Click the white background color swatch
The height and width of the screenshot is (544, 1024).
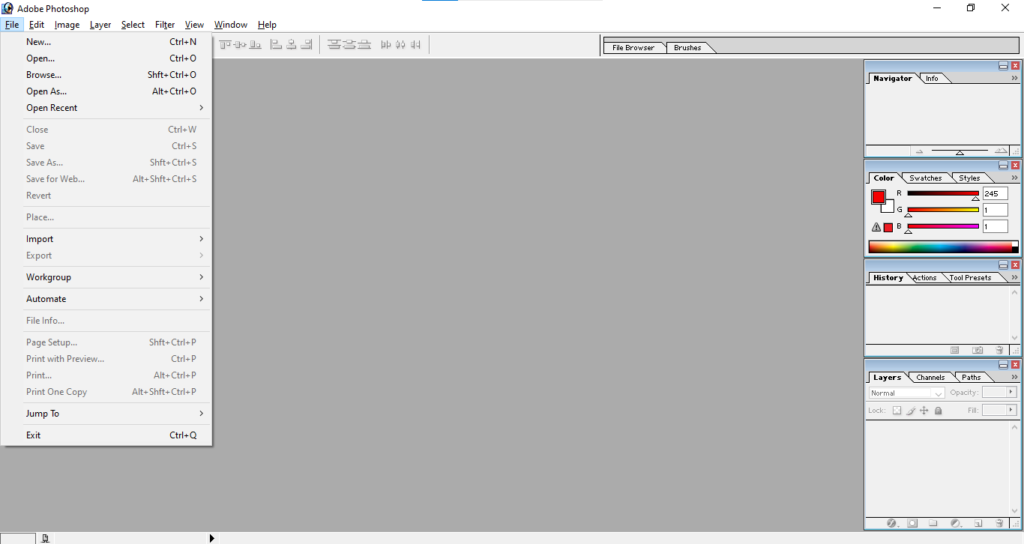click(x=889, y=208)
